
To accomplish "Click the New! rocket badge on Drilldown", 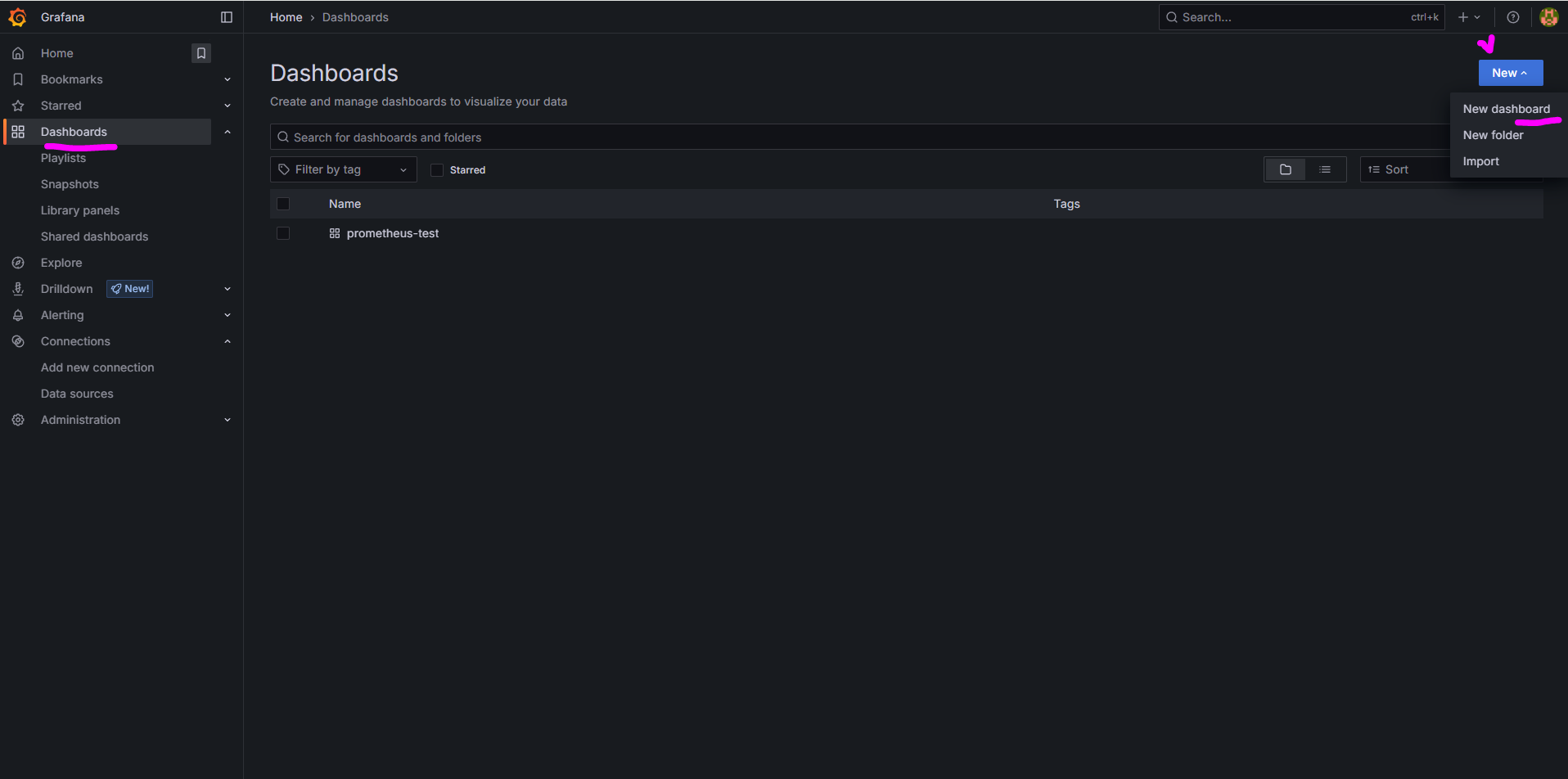I will pyautogui.click(x=129, y=289).
